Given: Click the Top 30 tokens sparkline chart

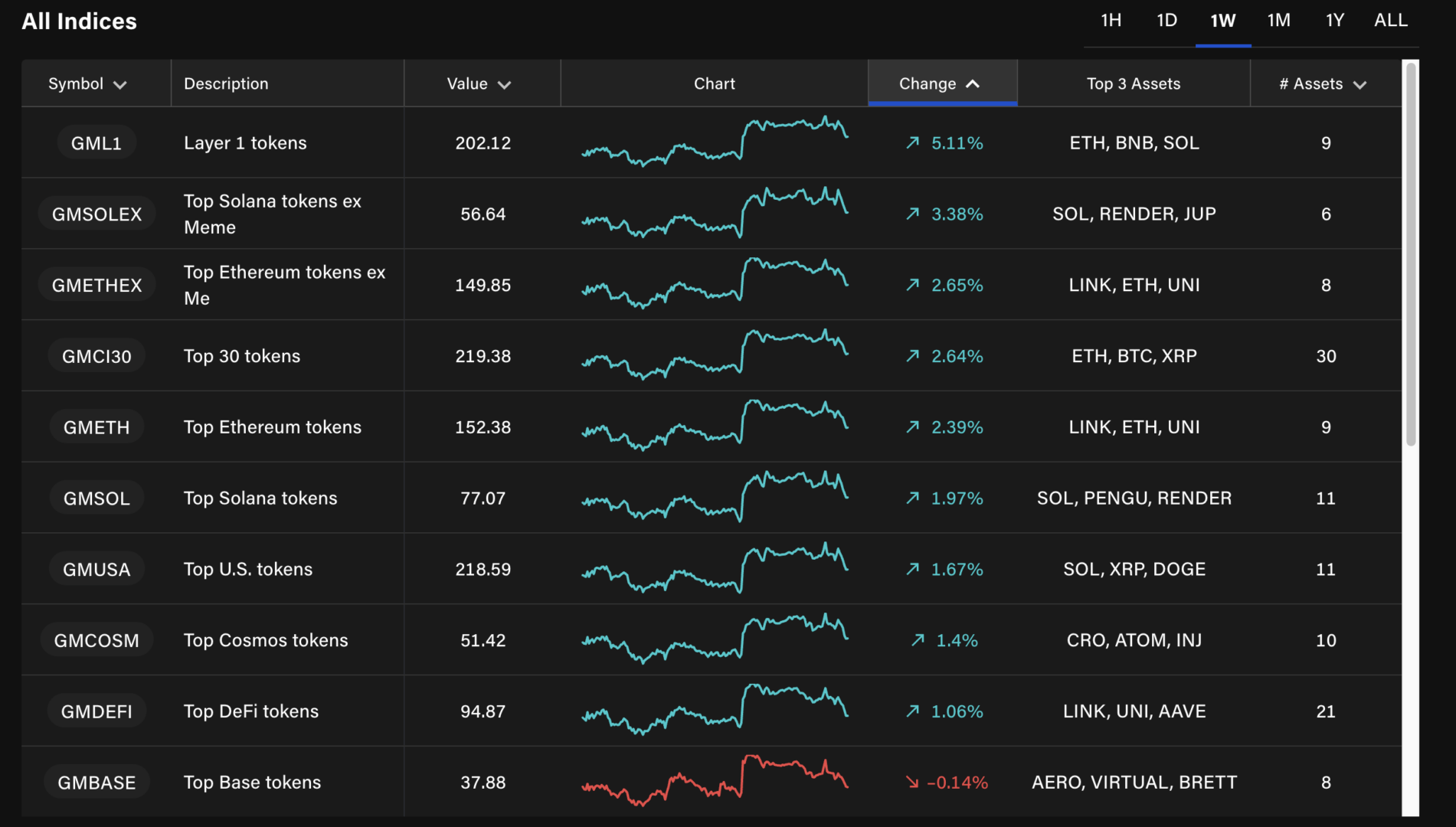Looking at the screenshot, I should (715, 355).
